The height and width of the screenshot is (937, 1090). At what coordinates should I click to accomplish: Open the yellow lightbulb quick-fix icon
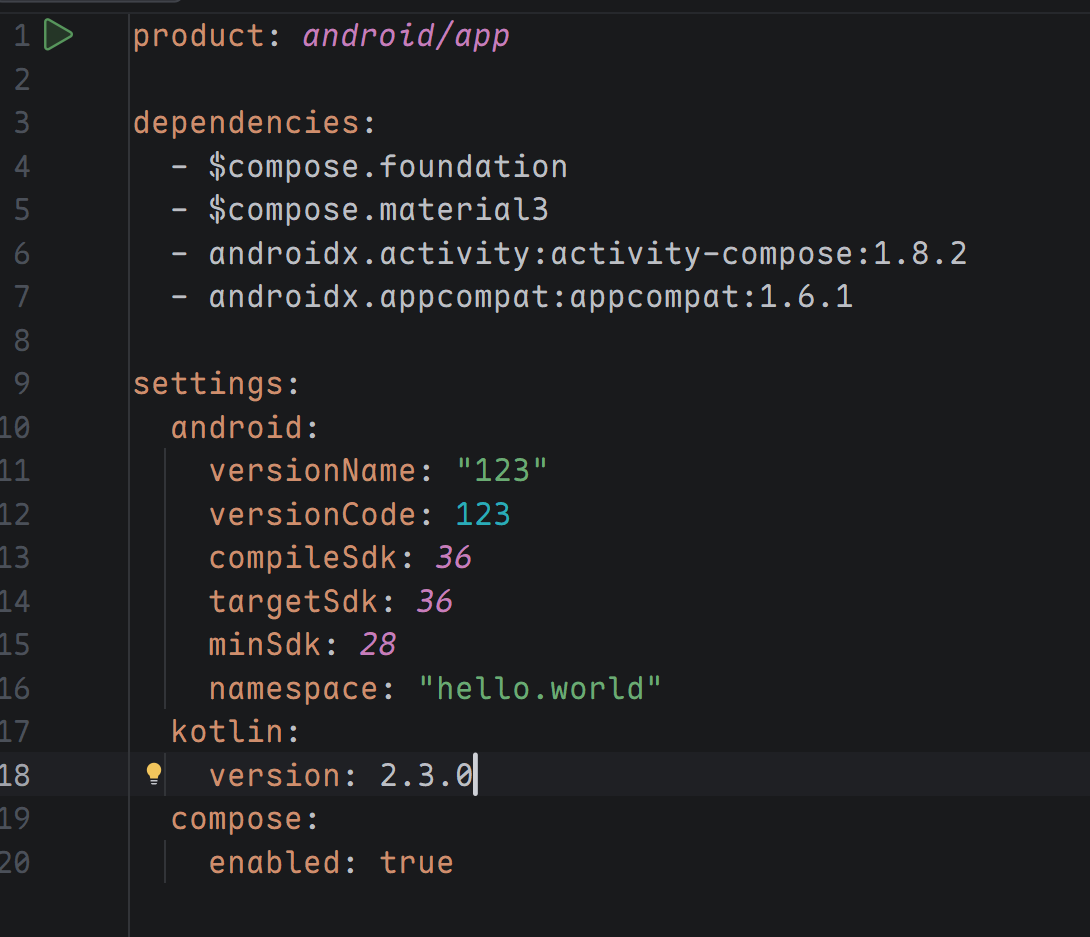(x=154, y=774)
